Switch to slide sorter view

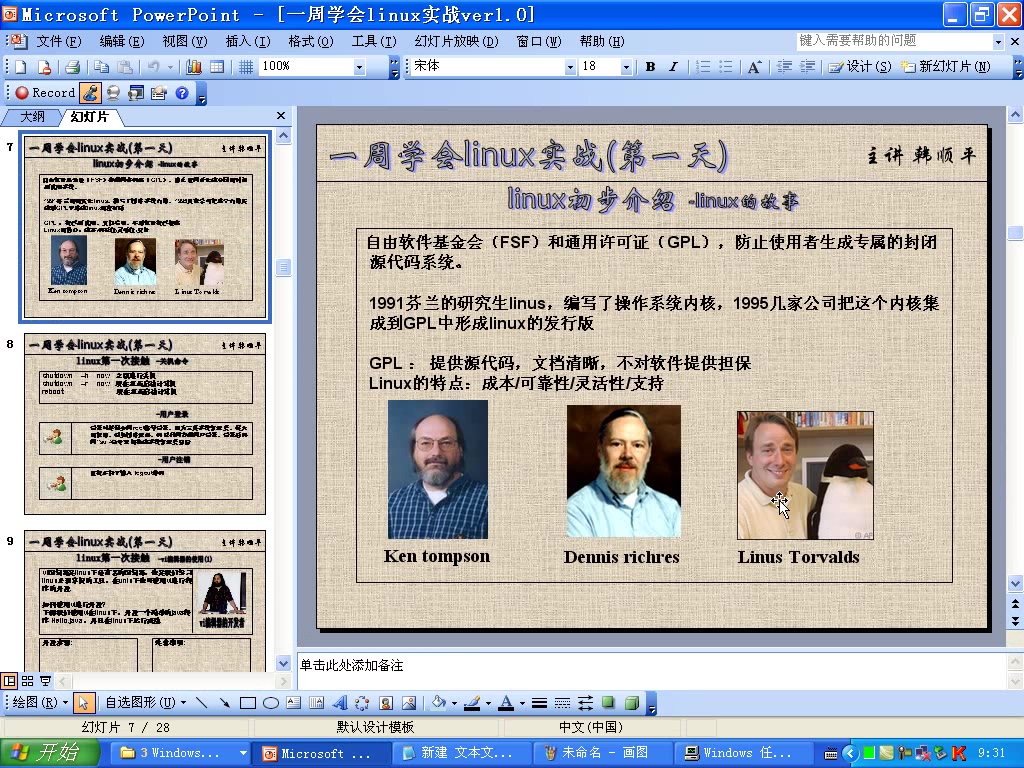[27, 681]
